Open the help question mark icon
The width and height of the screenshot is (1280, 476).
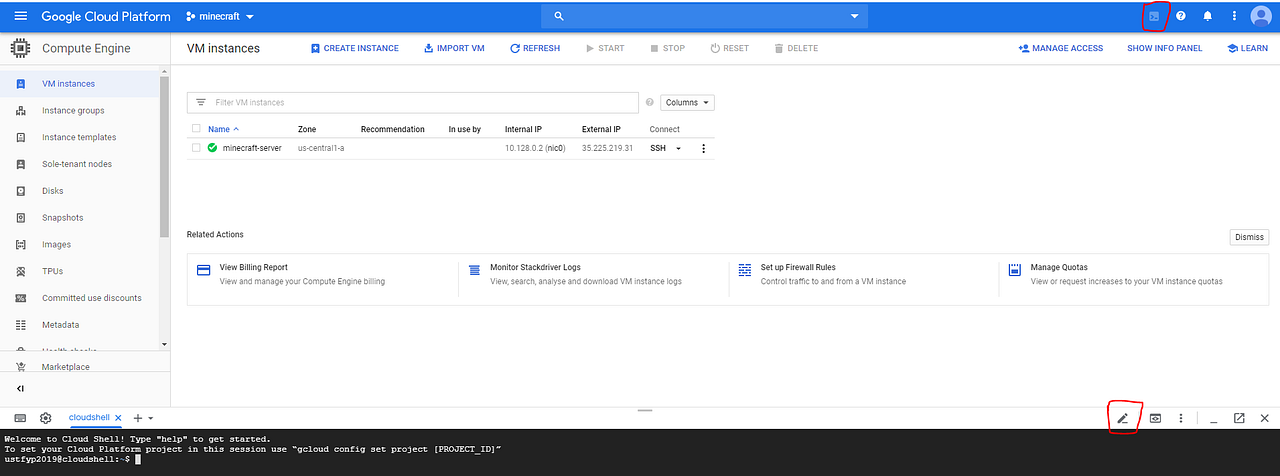(1181, 16)
